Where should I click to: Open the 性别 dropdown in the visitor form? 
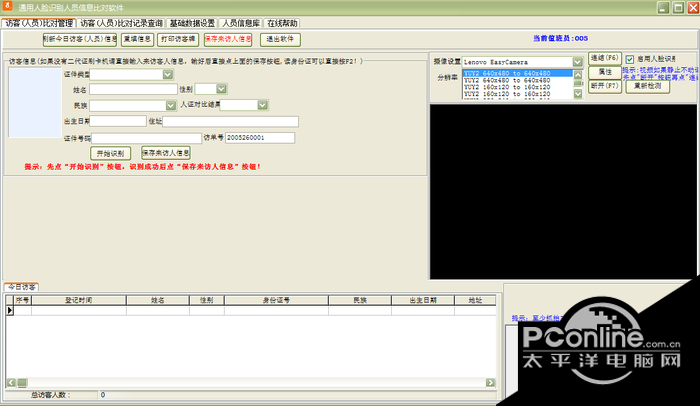click(x=221, y=89)
